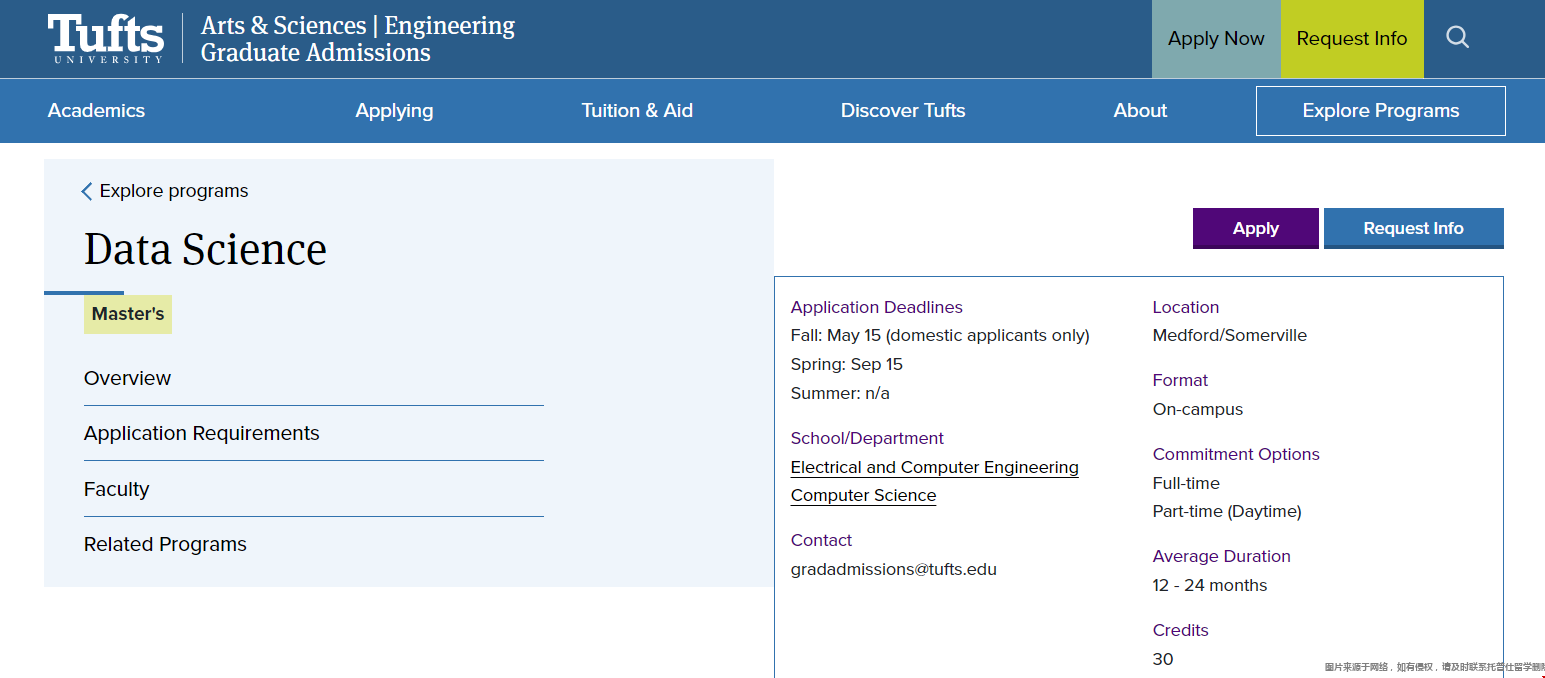Click gradadmissions@tufts.edu contact email
The height and width of the screenshot is (678, 1545).
pos(893,569)
